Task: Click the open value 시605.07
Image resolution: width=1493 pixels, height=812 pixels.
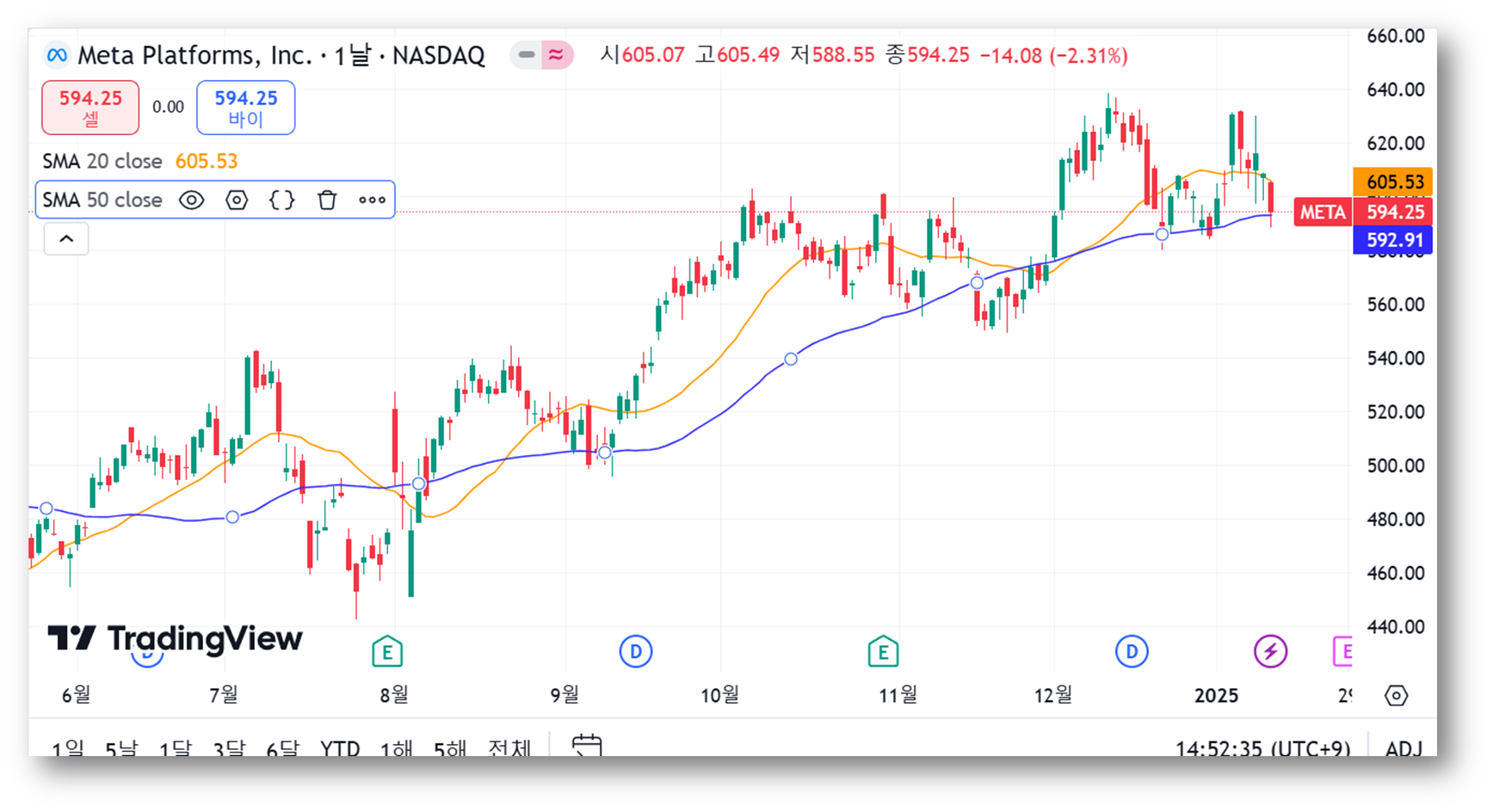Action: (x=642, y=55)
